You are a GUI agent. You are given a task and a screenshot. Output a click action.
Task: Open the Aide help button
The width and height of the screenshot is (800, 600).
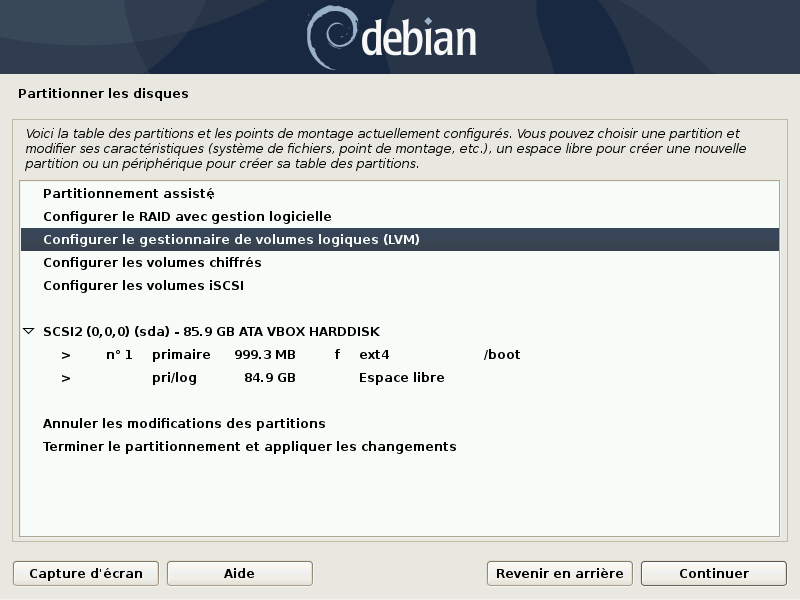240,574
